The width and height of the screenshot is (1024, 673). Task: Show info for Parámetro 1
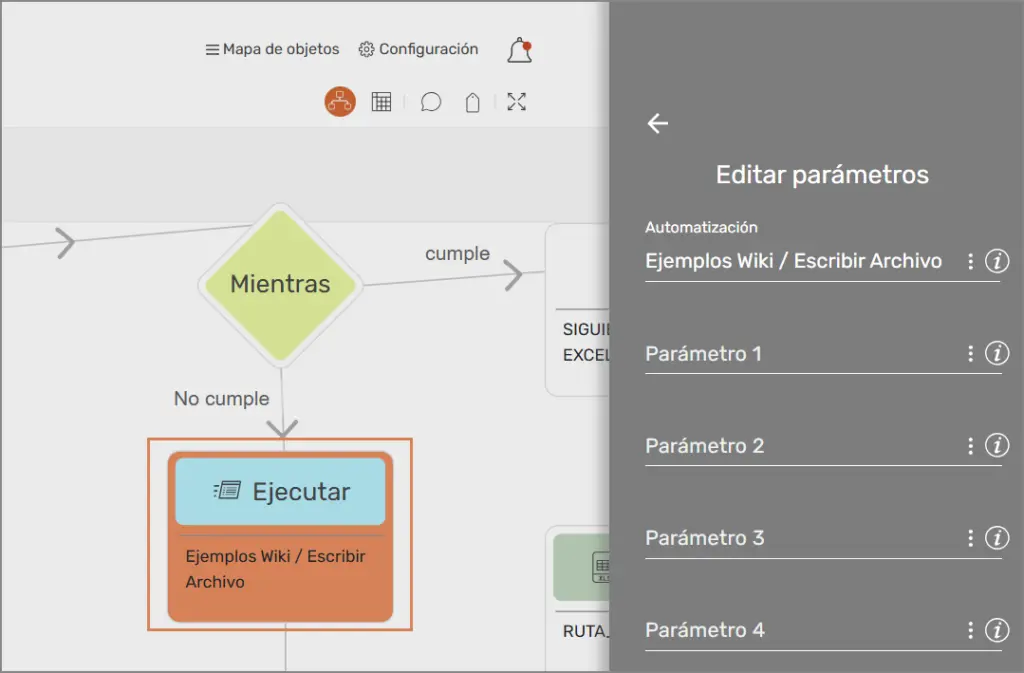tap(996, 354)
